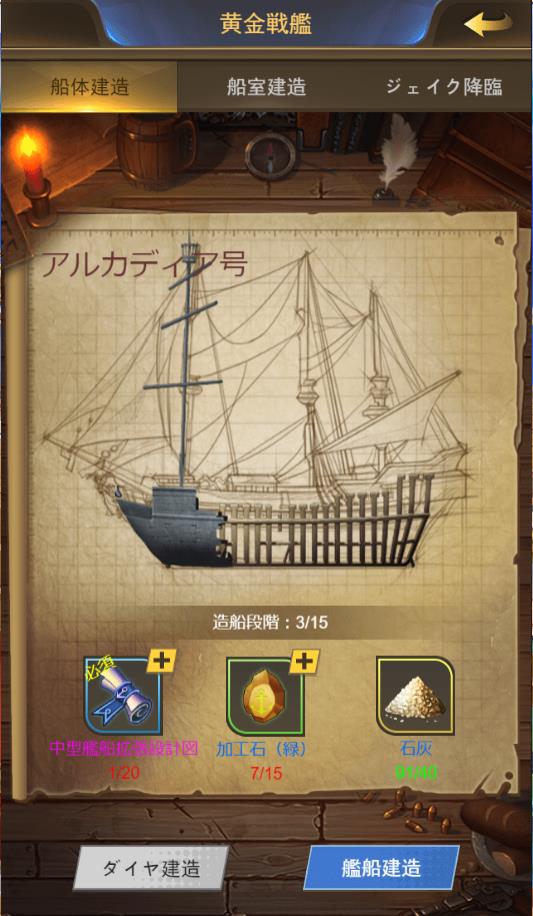Tap the 中型艦船拡張設計図 label
Viewport: 533px width, 916px height.
(x=124, y=748)
